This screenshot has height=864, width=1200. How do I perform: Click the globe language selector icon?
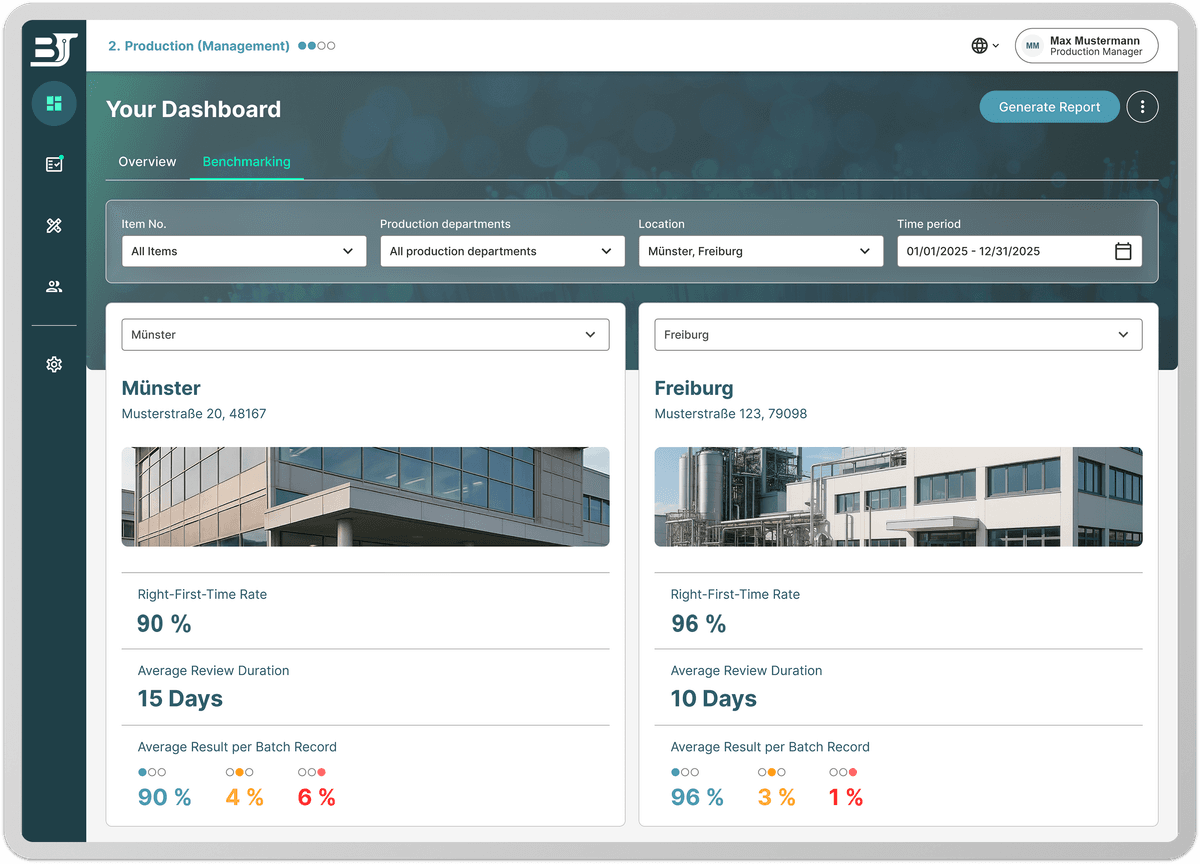(x=980, y=46)
